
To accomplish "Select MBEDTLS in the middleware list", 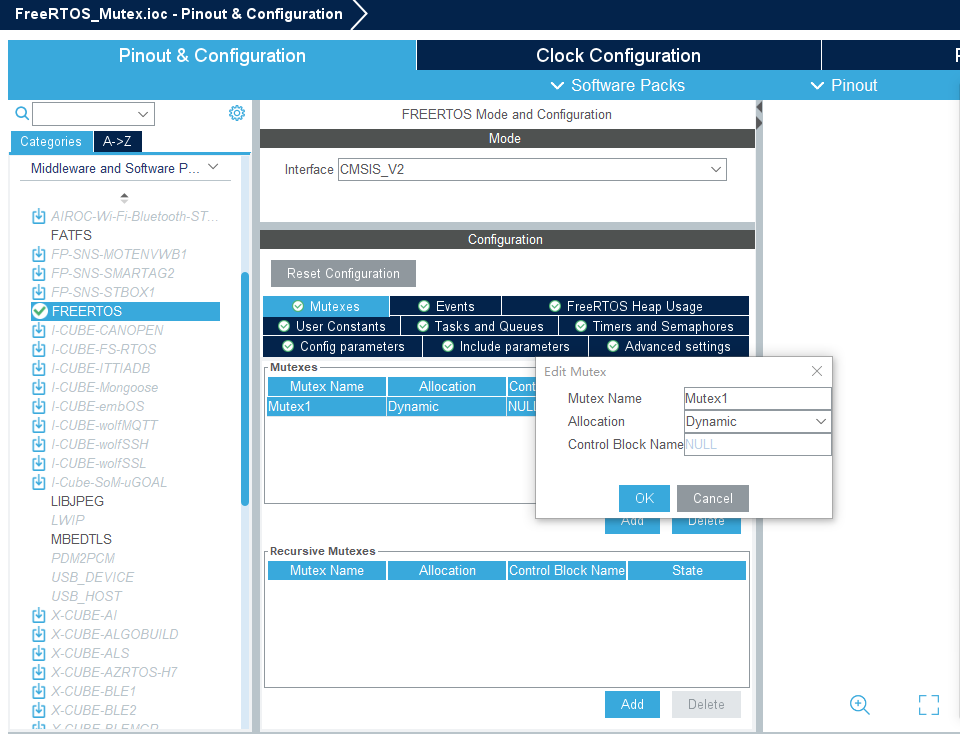I will coord(81,539).
